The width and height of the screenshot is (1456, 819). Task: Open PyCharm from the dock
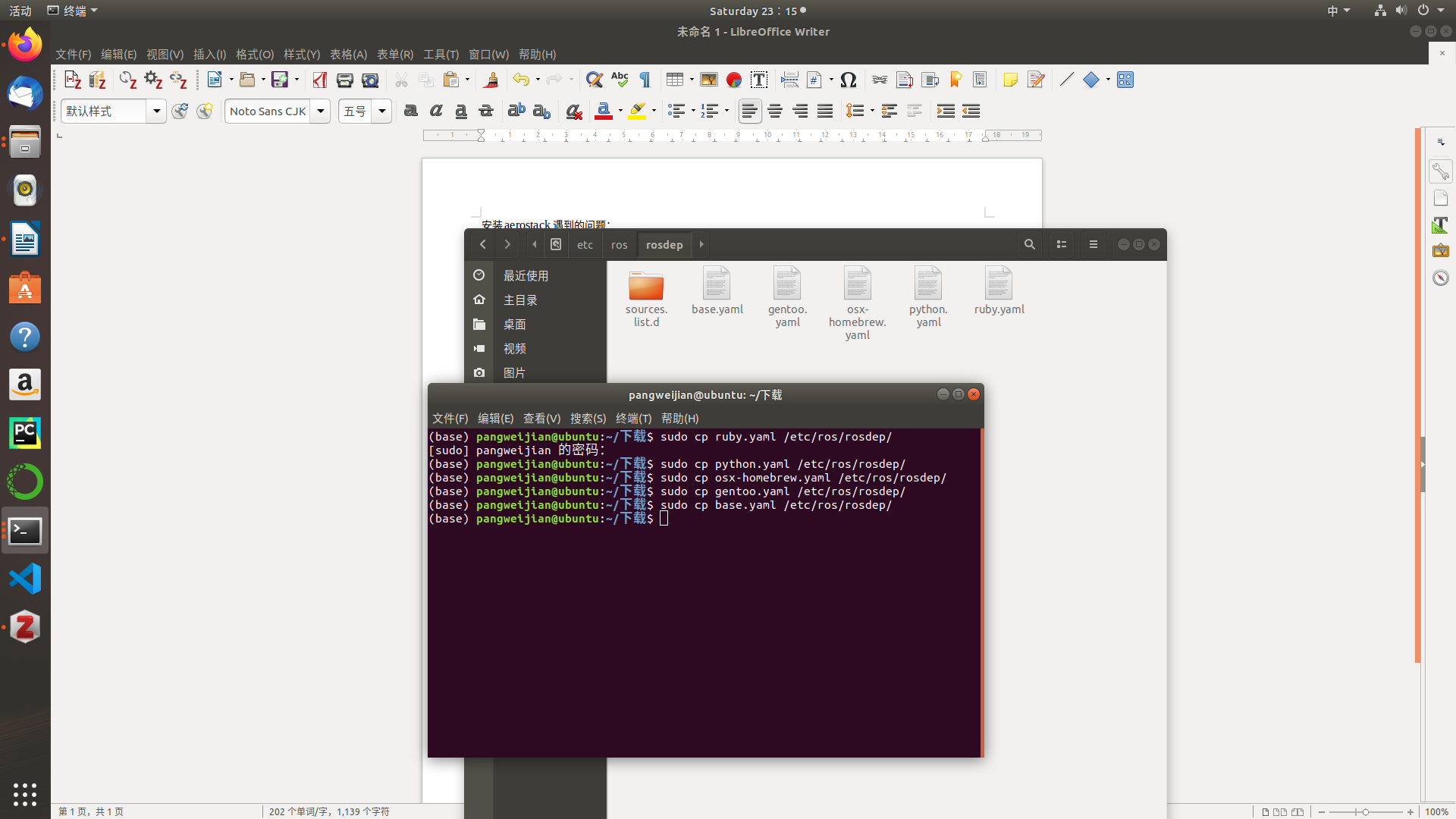[25, 433]
